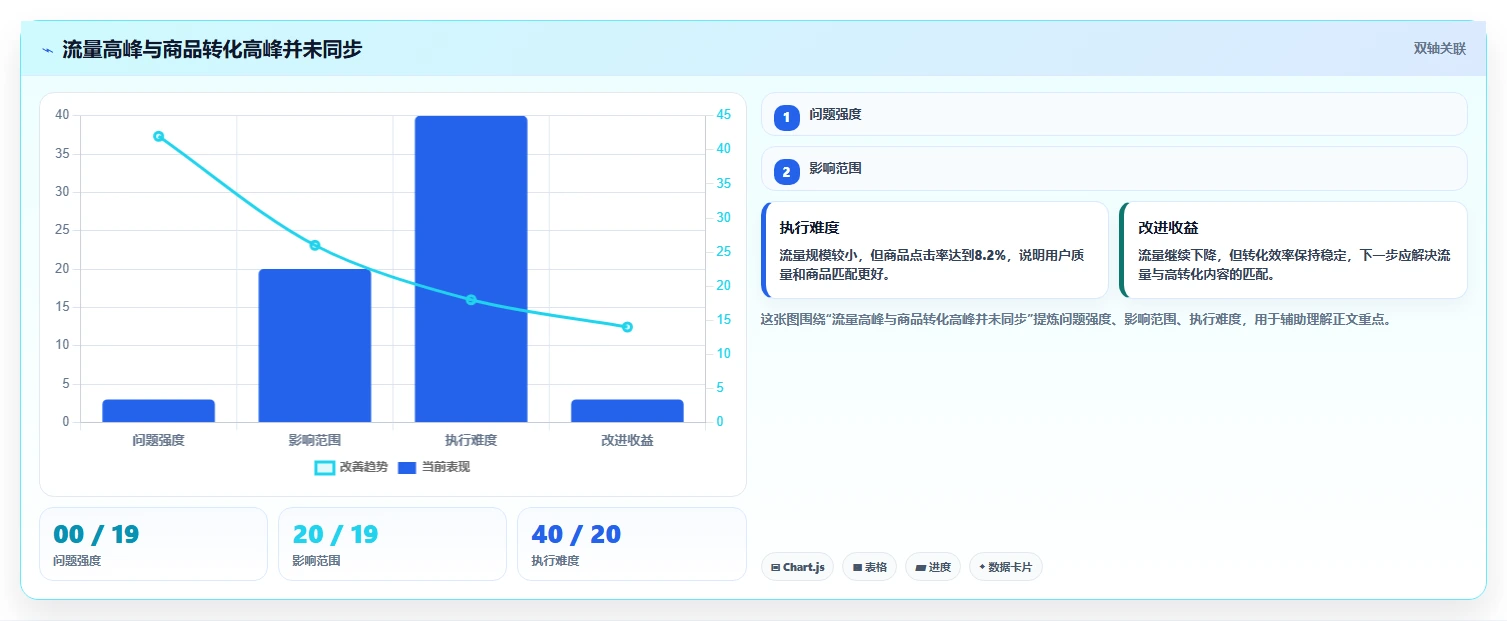
Task: Click the trend line point on the 执行难度 bar
Action: coord(471,300)
